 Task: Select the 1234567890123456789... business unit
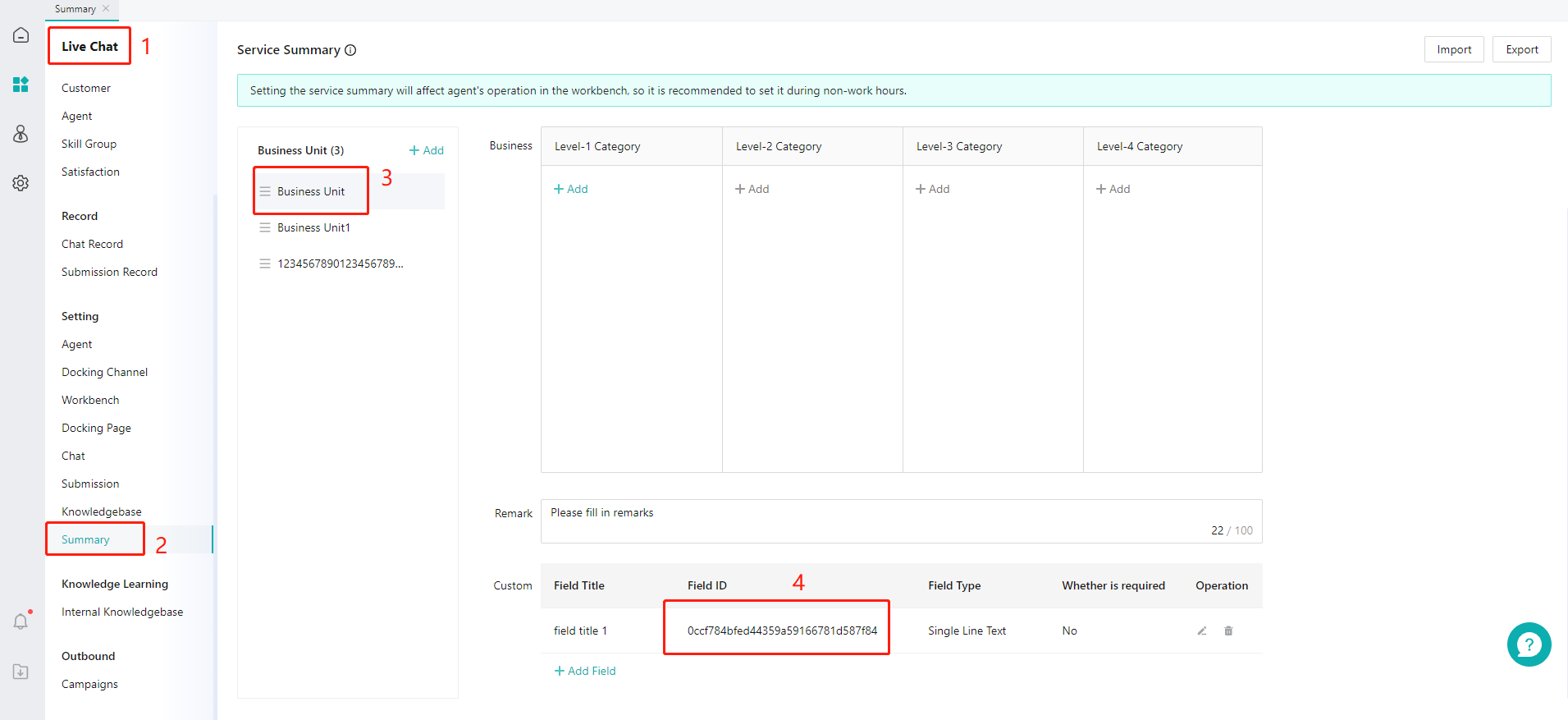(x=349, y=264)
